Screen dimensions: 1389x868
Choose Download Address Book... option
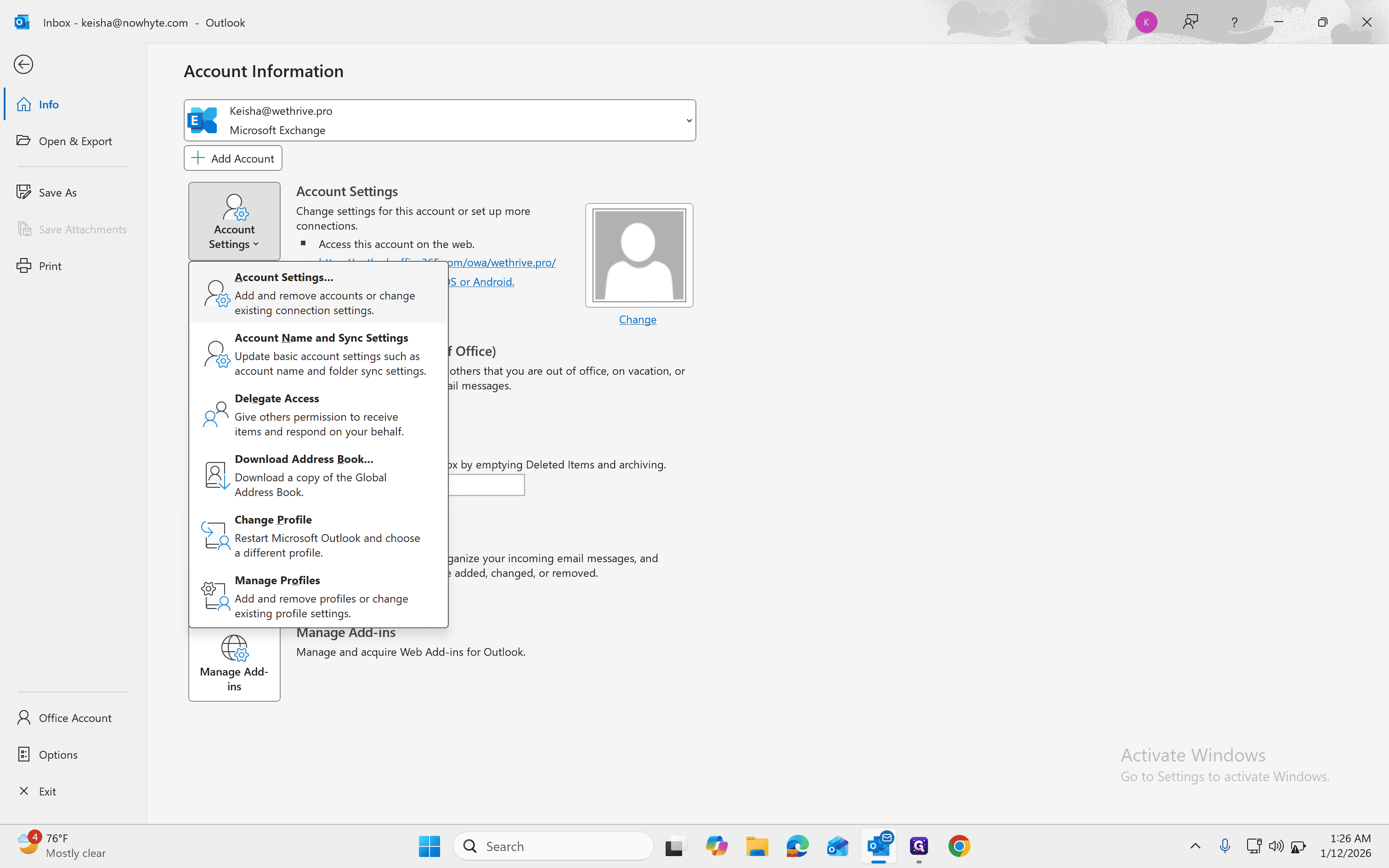pyautogui.click(x=319, y=475)
